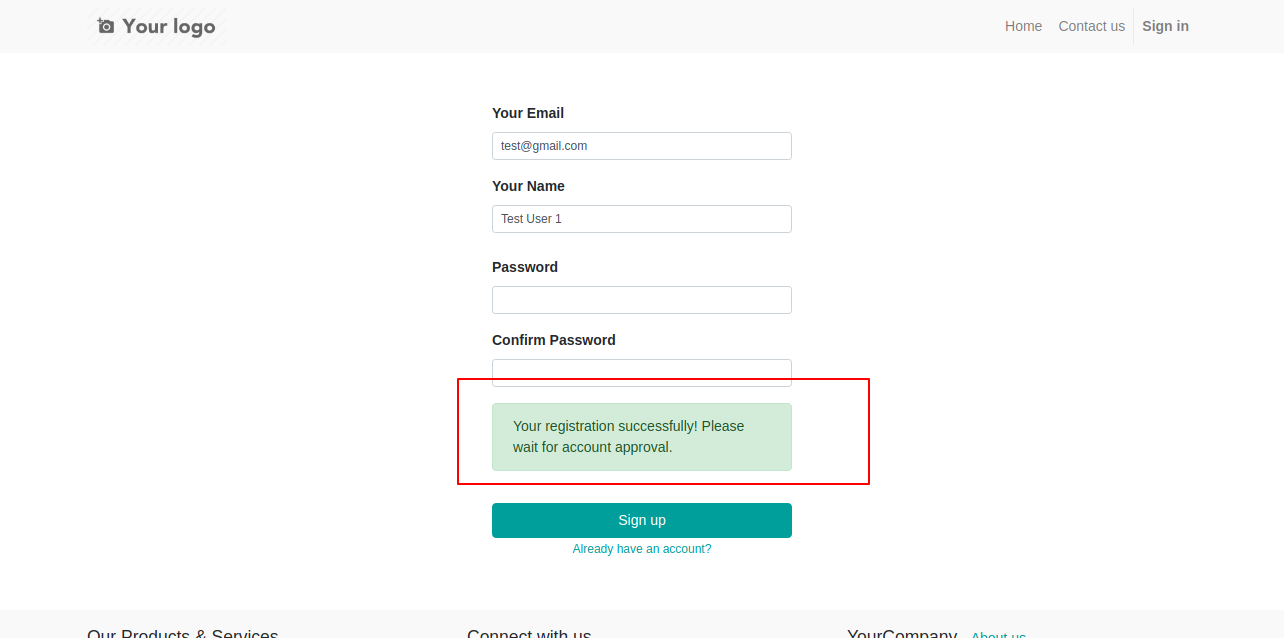
Task: Submit the form with Sign up button
Action: [642, 520]
